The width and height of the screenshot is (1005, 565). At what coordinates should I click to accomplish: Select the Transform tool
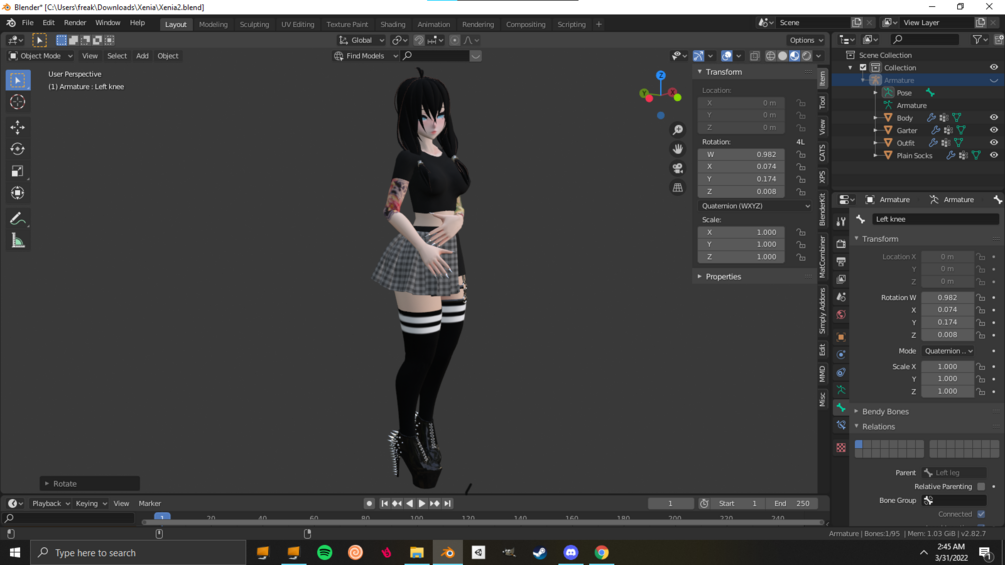click(17, 193)
